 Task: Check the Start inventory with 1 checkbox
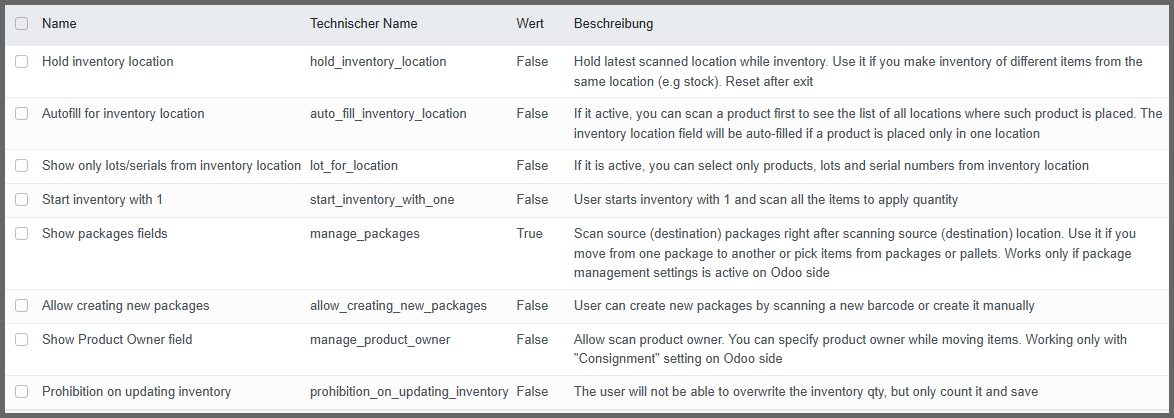click(22, 200)
